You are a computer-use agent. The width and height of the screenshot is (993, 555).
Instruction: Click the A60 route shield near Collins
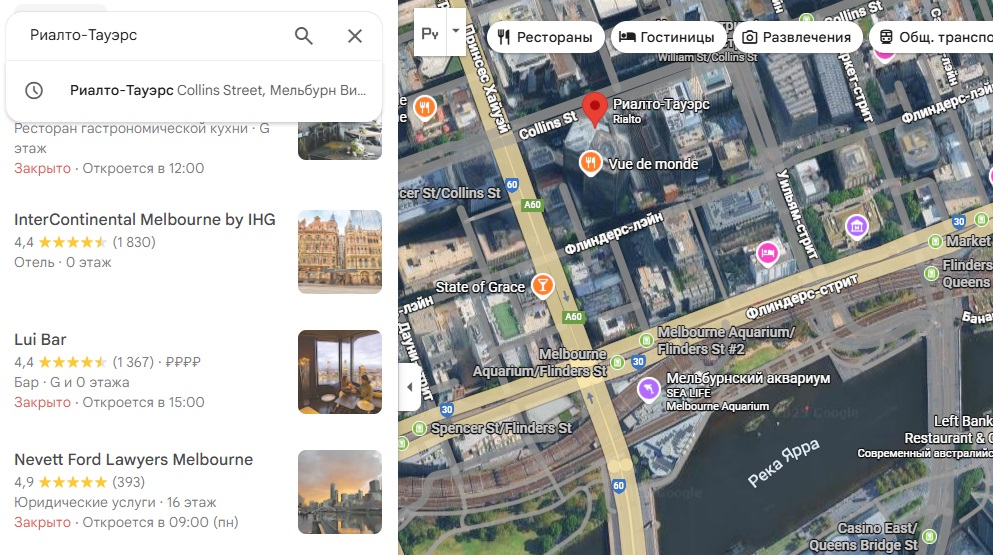tap(533, 205)
